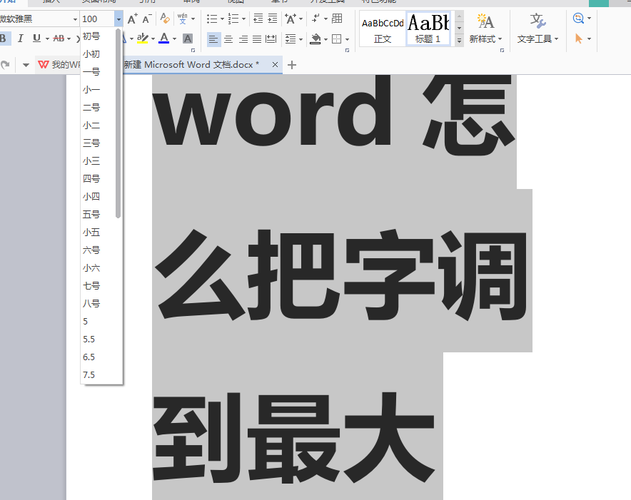Click the redo arrow in quick access bar
The height and width of the screenshot is (500, 631).
pos(5,64)
